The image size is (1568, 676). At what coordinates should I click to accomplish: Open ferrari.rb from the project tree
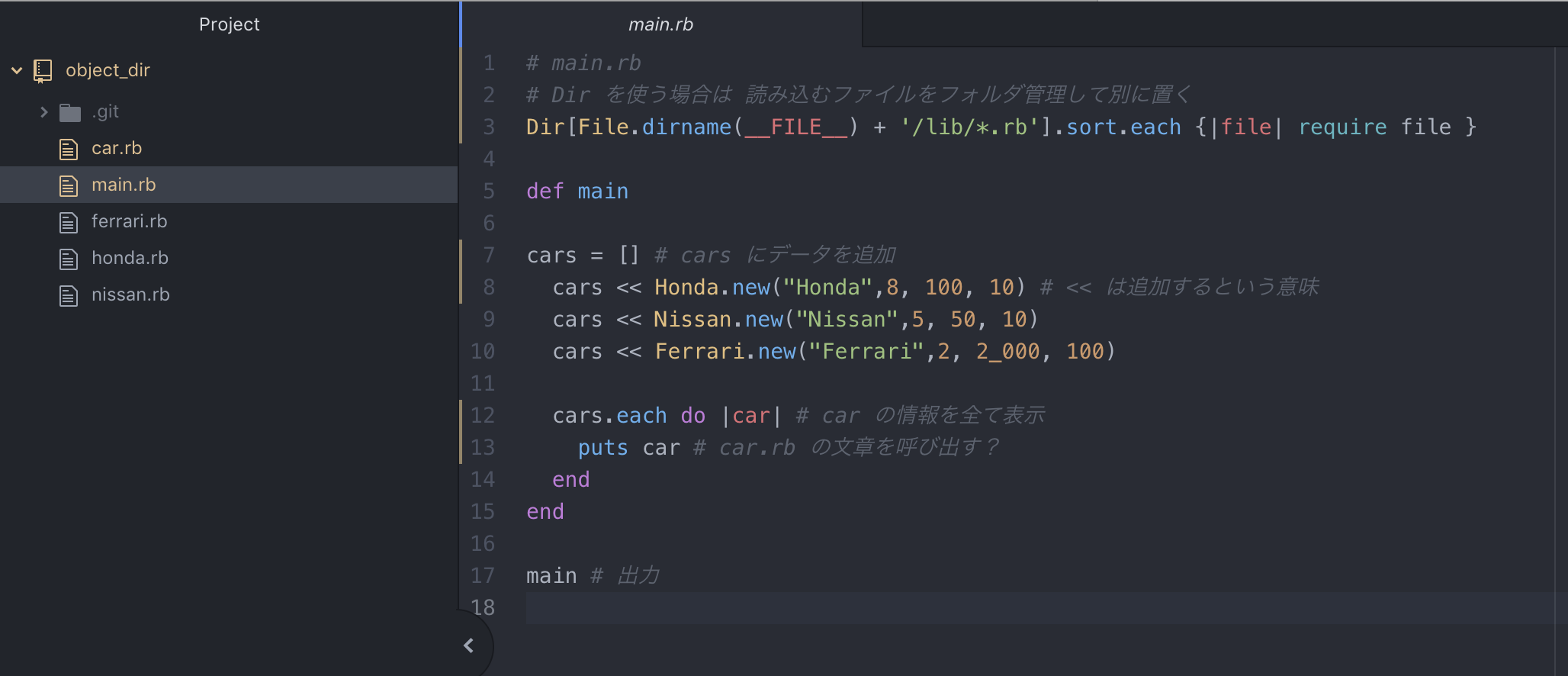coord(129,221)
